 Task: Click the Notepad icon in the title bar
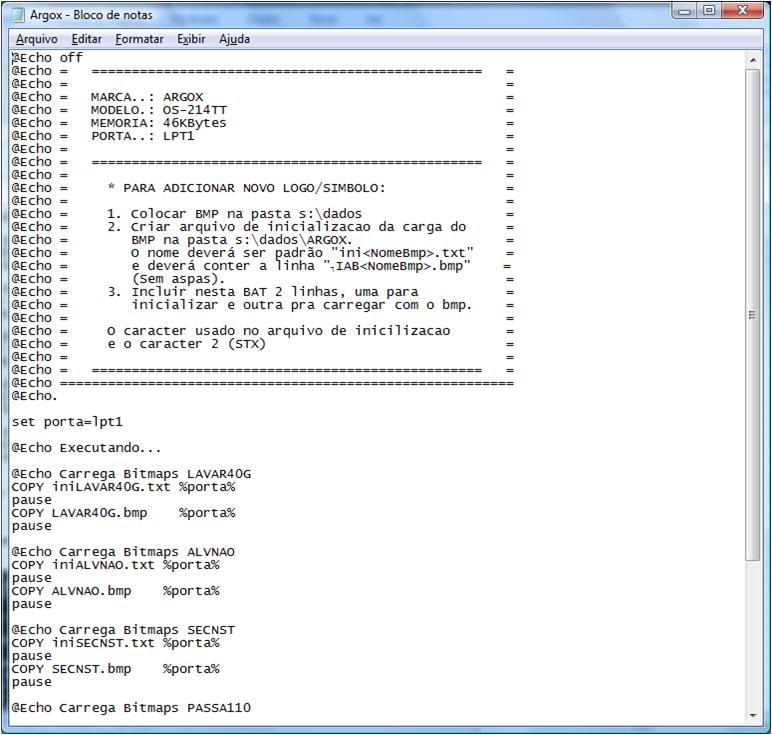pos(18,15)
